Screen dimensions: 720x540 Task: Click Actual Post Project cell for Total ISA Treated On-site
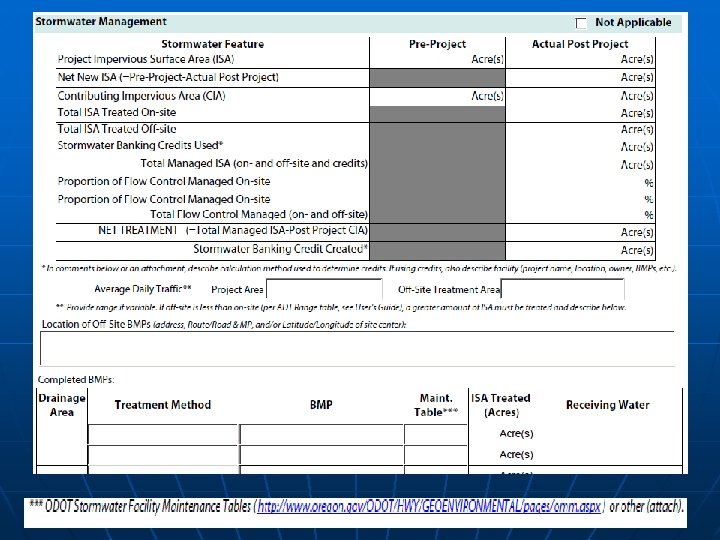pyautogui.click(x=580, y=113)
